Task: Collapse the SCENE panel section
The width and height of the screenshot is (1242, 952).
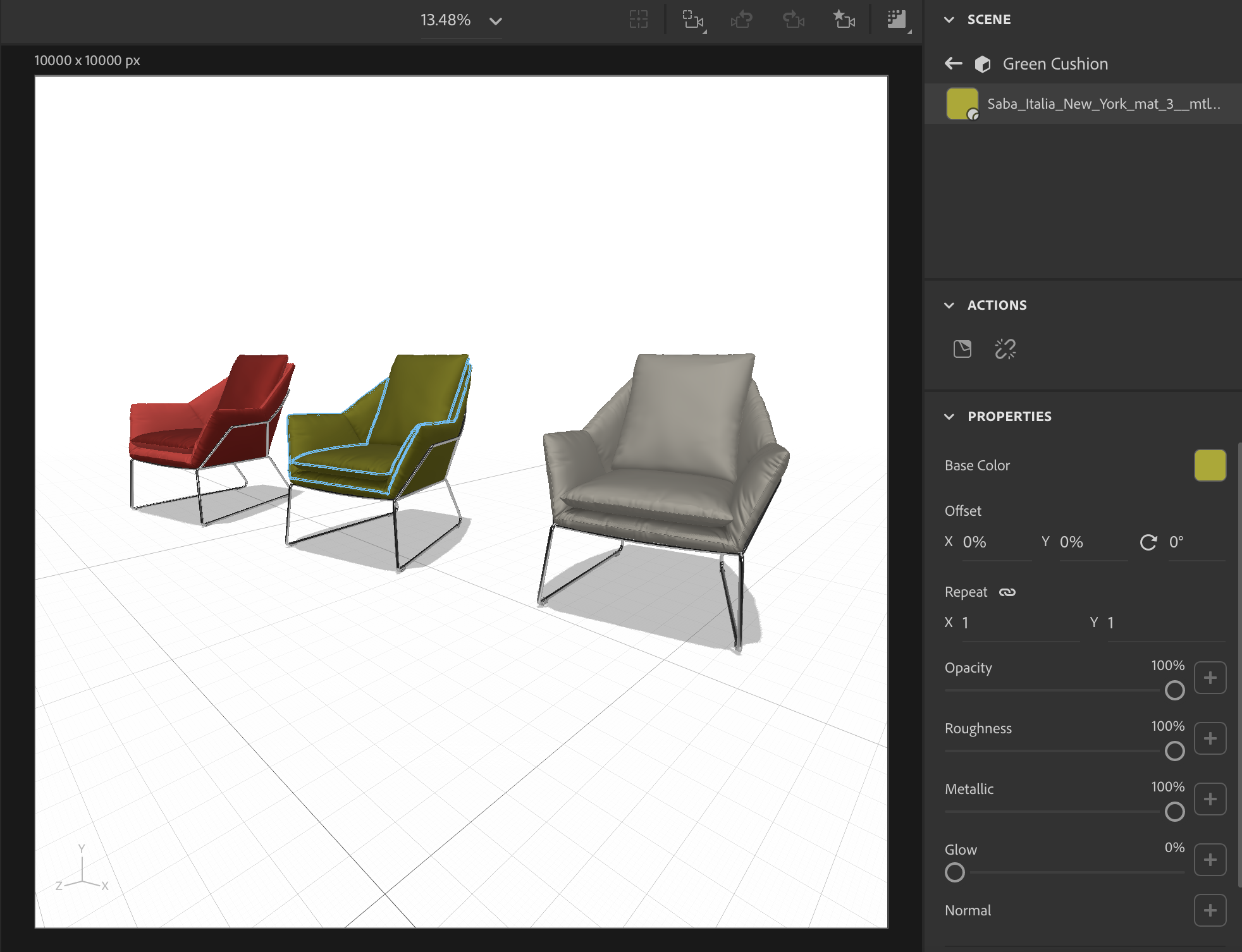Action: (x=949, y=20)
